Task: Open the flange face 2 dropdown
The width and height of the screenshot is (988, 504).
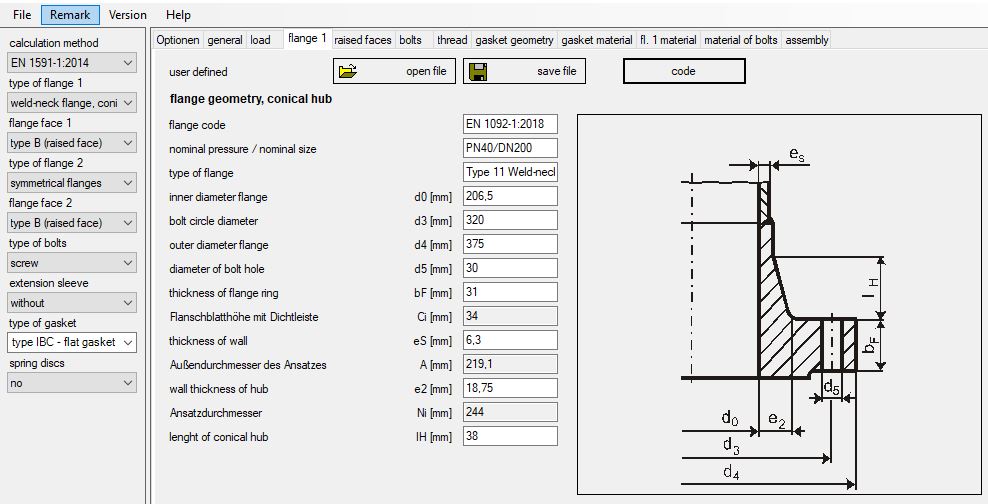Action: [72, 223]
